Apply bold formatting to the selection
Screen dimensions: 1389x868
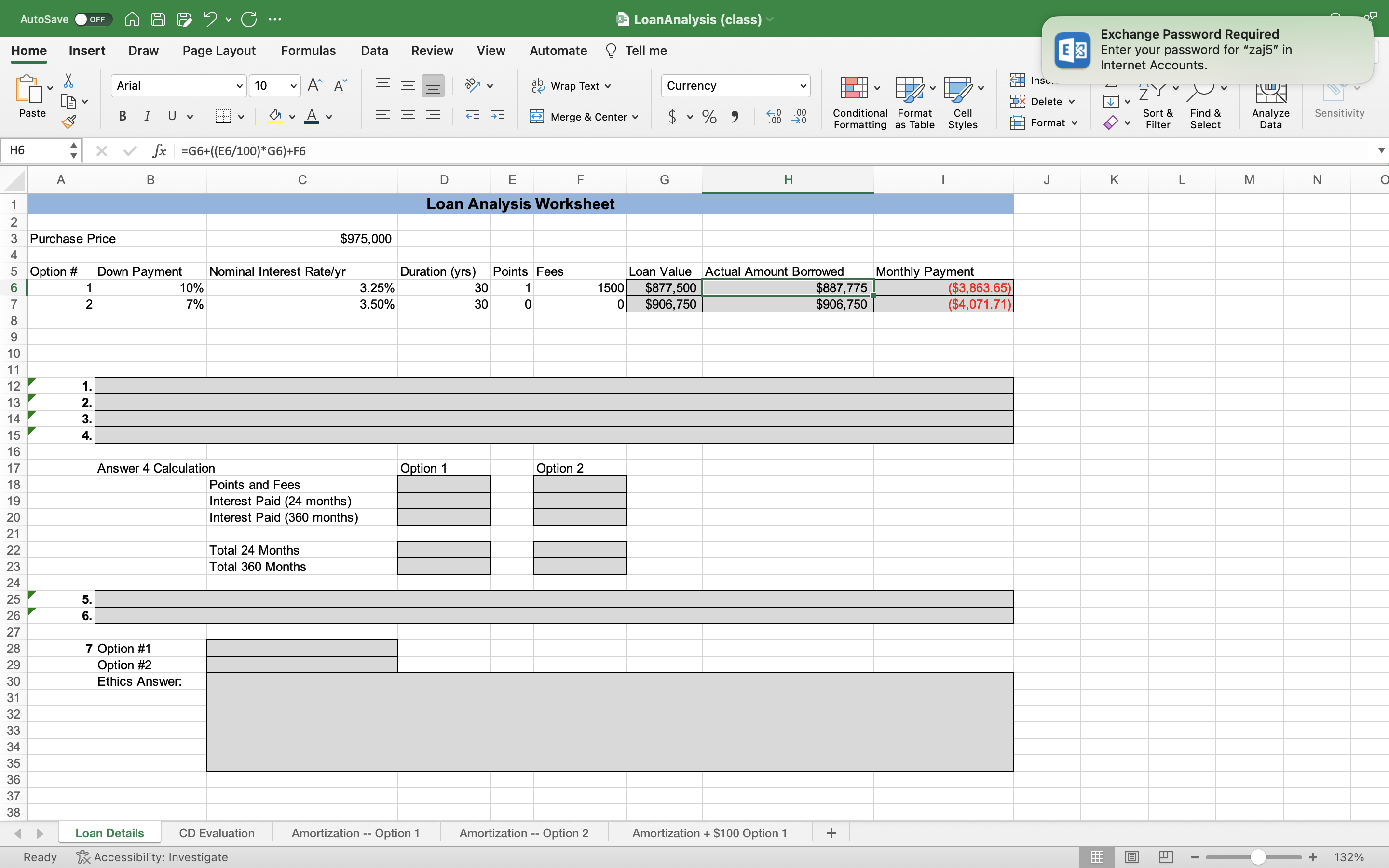pyautogui.click(x=122, y=117)
